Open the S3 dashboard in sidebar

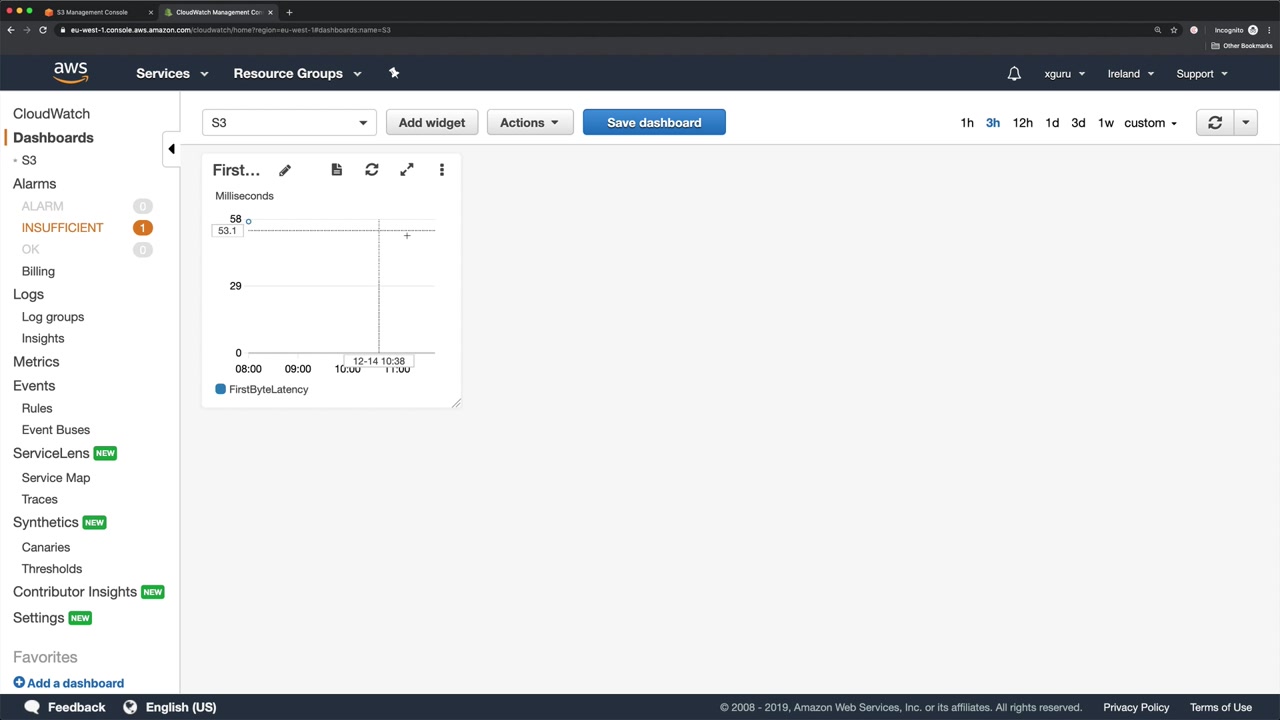tap(29, 160)
